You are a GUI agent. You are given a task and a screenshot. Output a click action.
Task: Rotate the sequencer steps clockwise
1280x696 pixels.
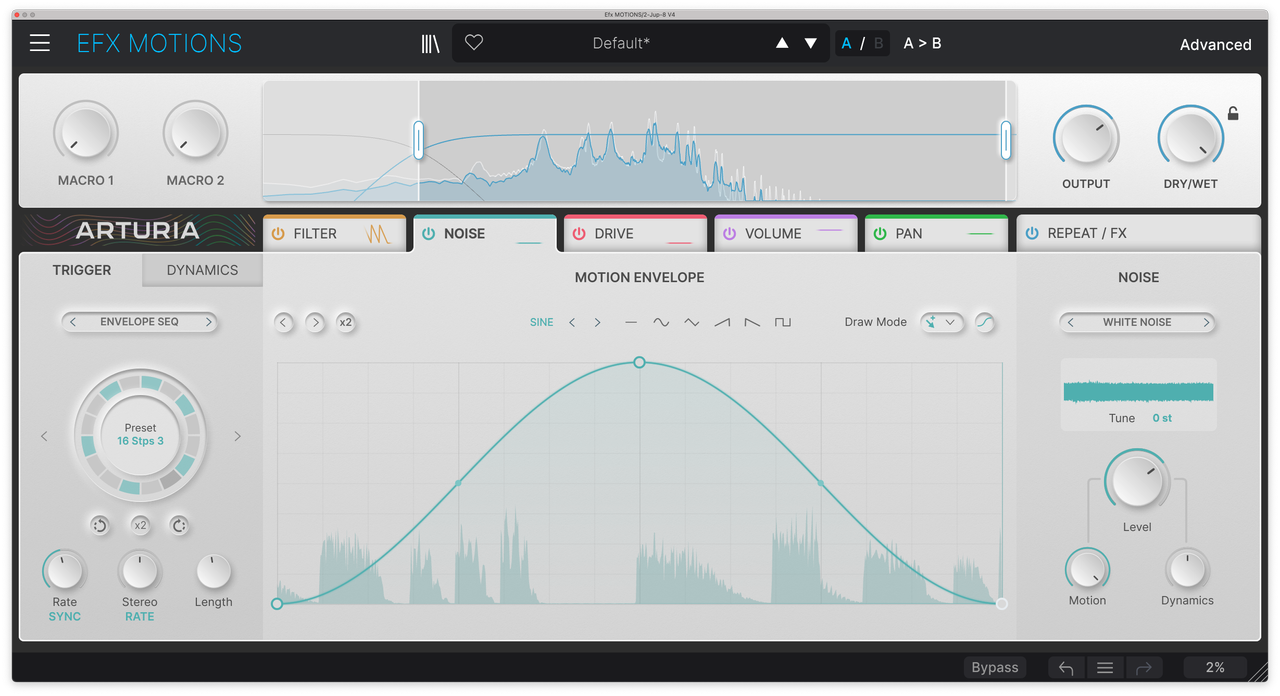click(179, 525)
